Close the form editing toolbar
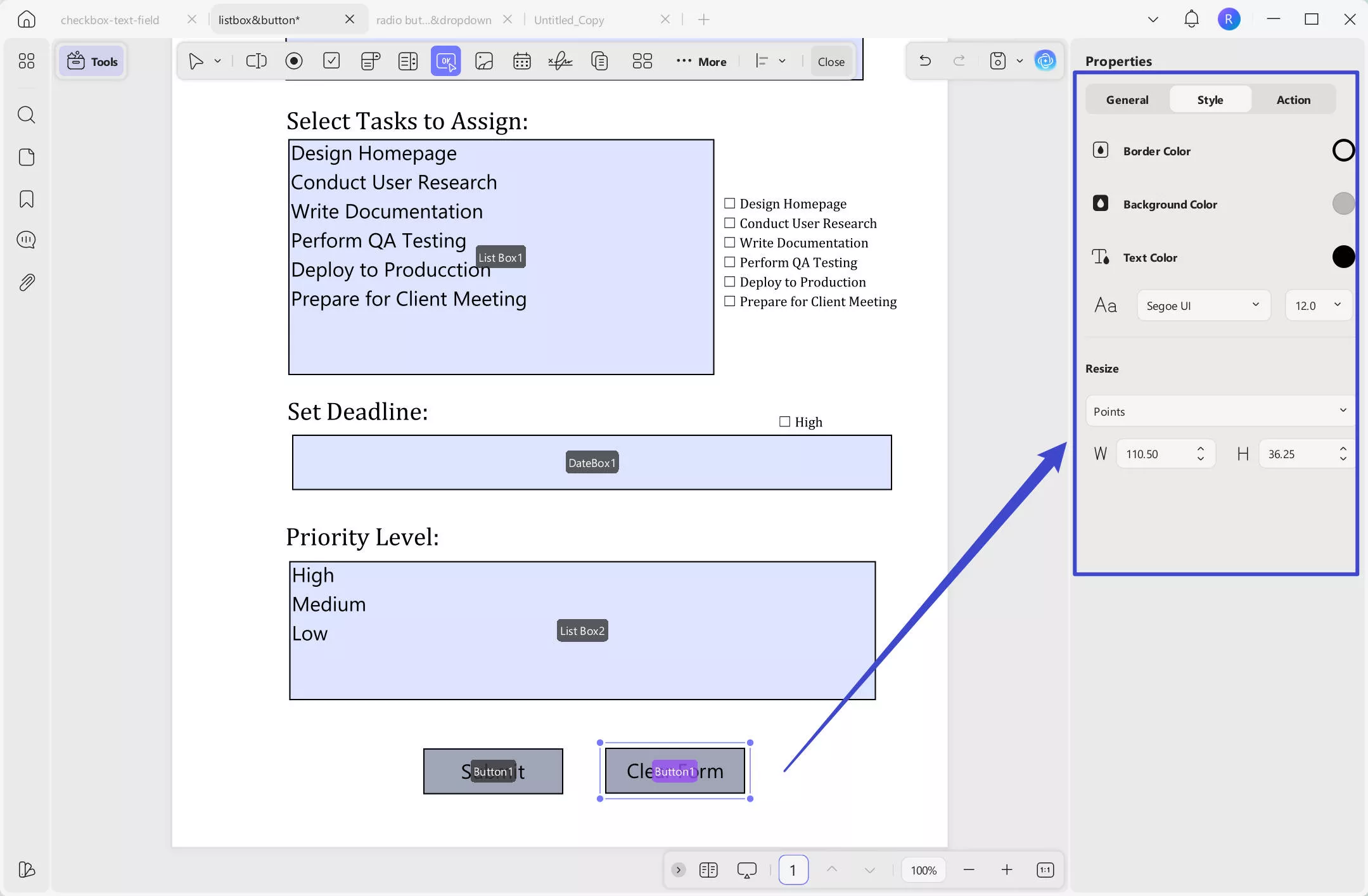 831,61
